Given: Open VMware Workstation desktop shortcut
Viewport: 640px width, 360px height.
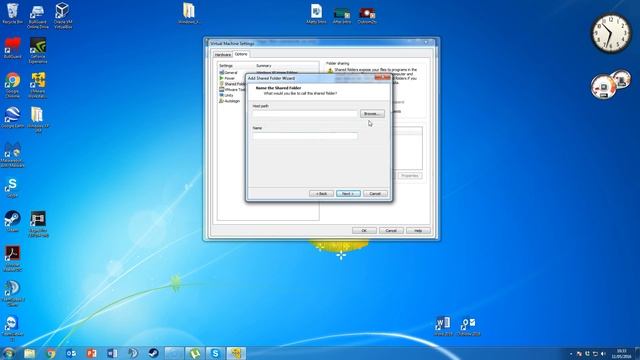Looking at the screenshot, I should 38,85.
